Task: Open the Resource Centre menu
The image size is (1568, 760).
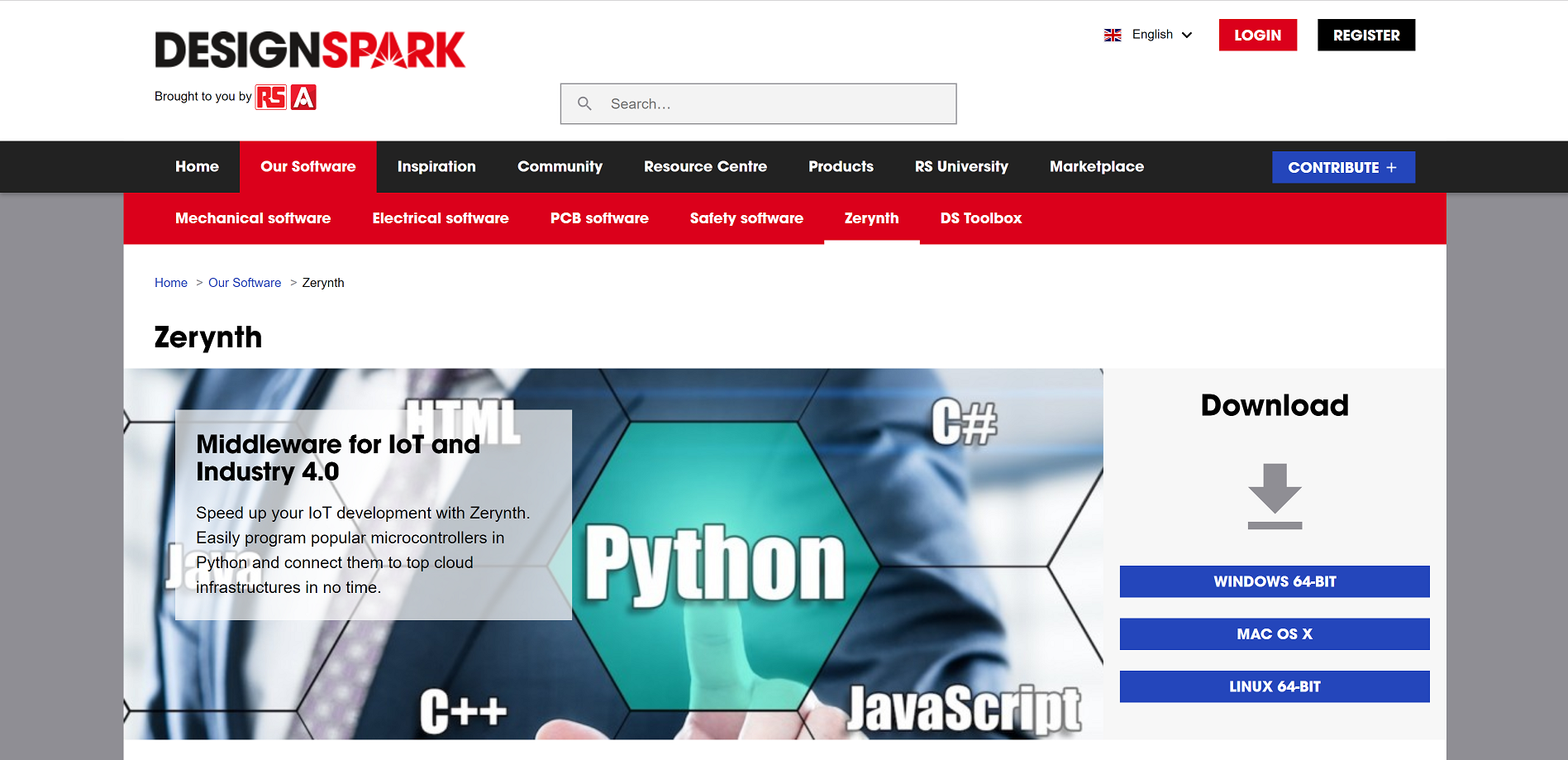Action: tap(705, 166)
